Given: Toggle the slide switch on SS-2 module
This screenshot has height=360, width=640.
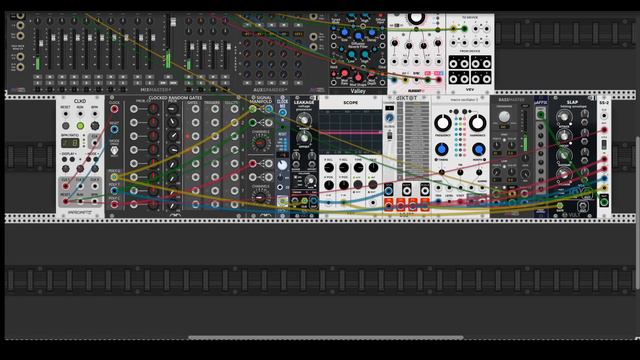Looking at the screenshot, I should (604, 144).
